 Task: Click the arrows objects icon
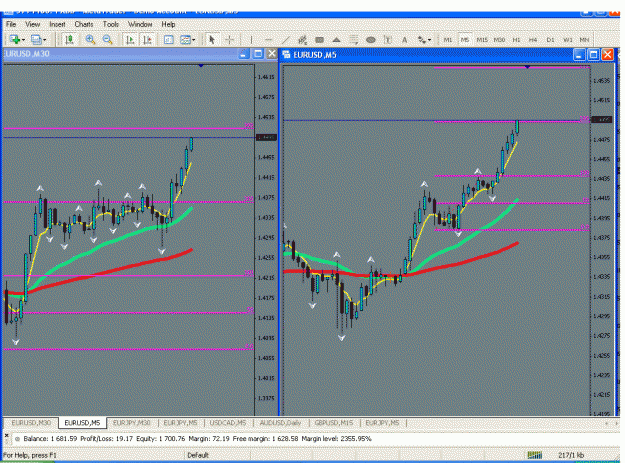[x=422, y=39]
